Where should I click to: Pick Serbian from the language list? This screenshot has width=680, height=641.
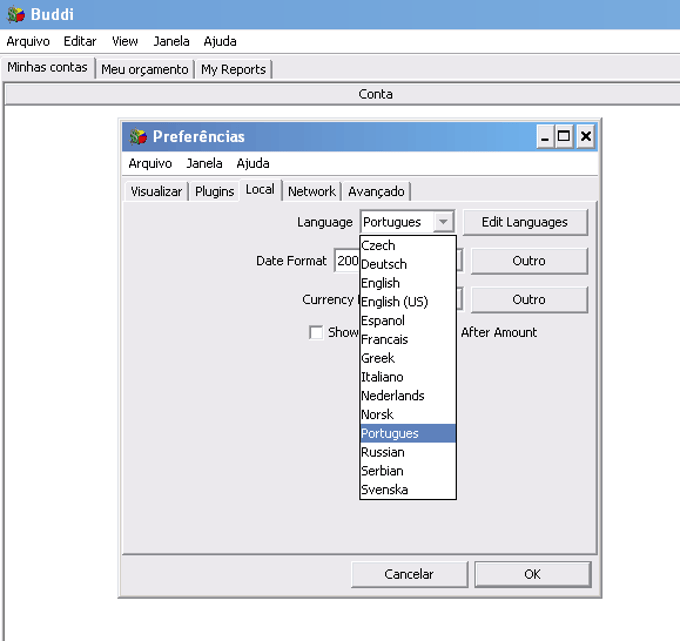coord(408,471)
